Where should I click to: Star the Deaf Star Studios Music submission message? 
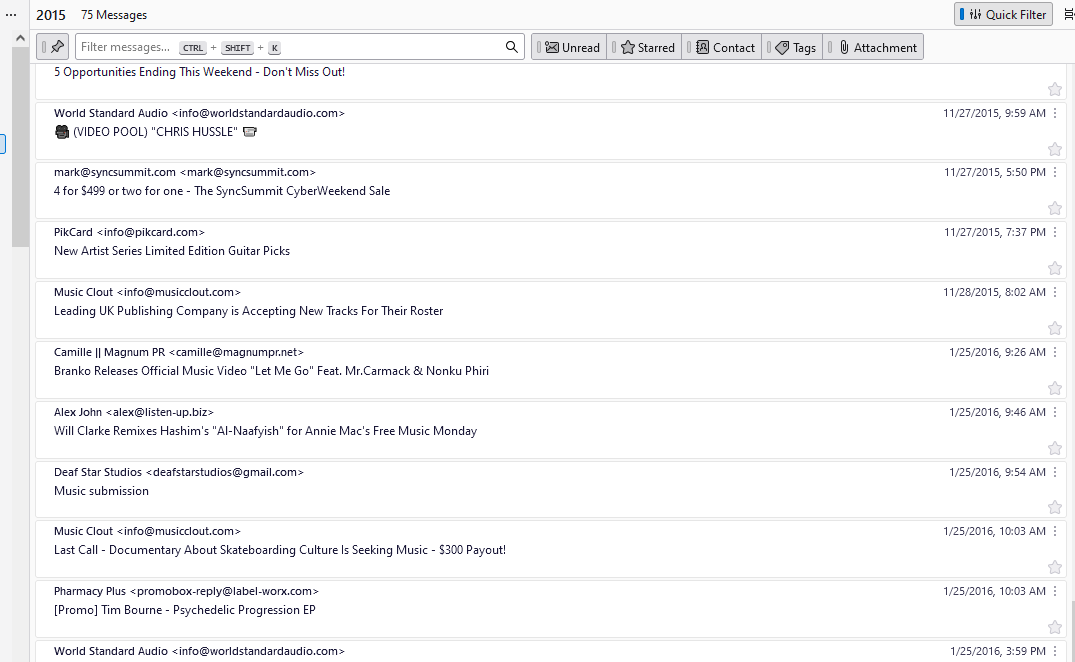tap(1054, 507)
